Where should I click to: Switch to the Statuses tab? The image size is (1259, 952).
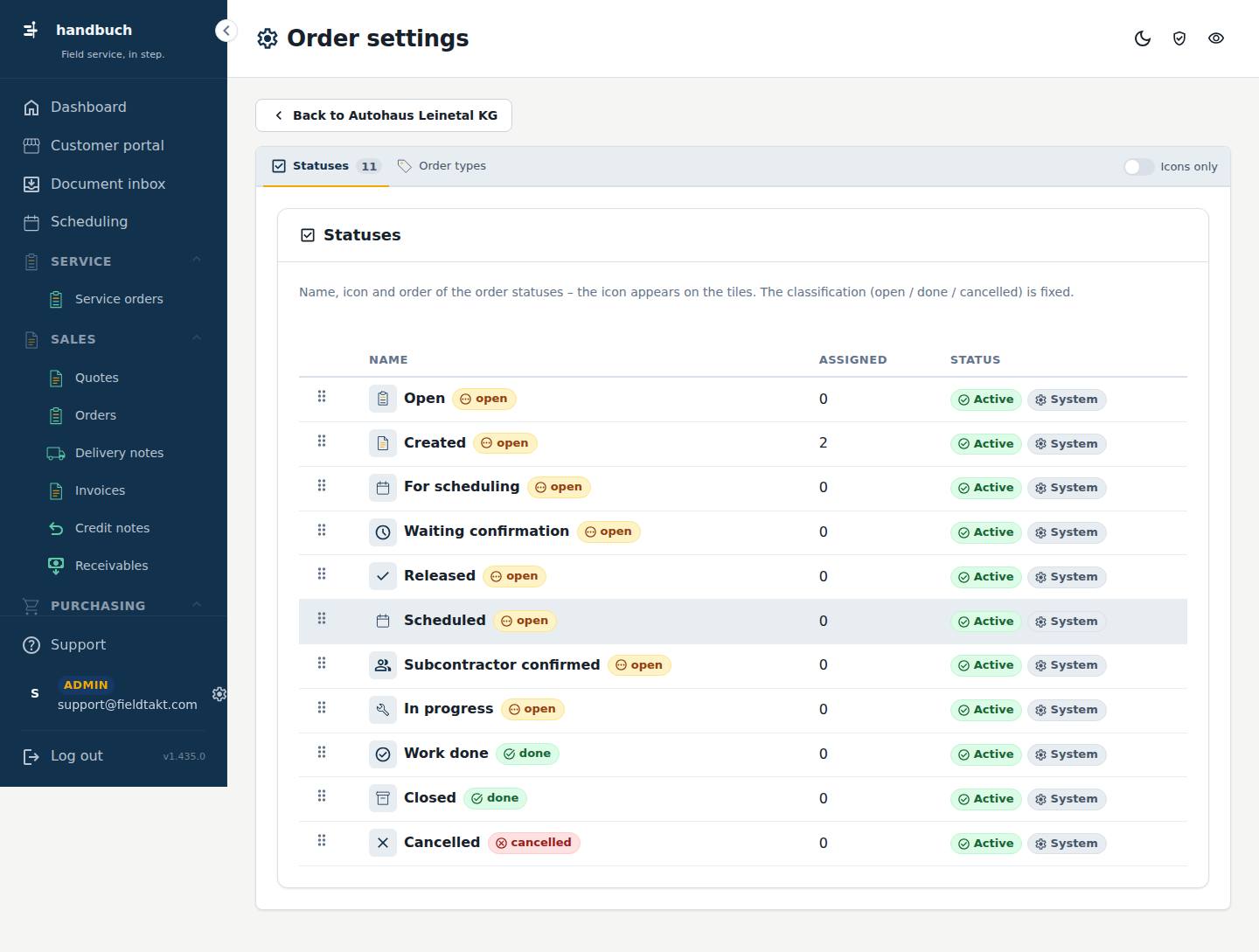[x=327, y=166]
